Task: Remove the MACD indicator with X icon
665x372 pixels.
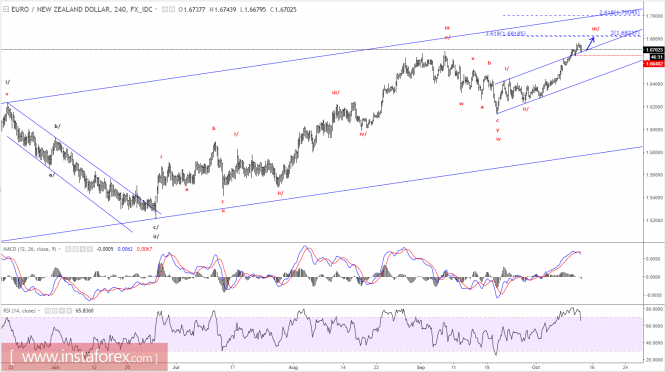Action: click(x=90, y=249)
